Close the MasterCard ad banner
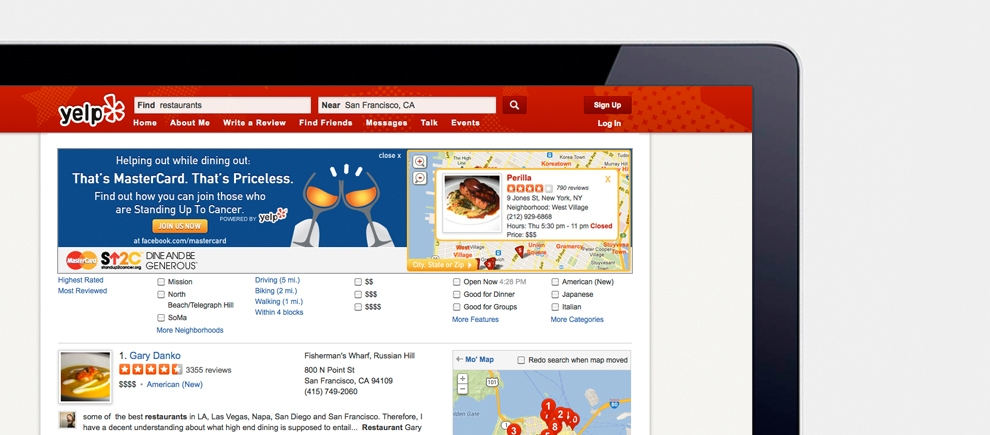This screenshot has width=990, height=435. tap(390, 155)
